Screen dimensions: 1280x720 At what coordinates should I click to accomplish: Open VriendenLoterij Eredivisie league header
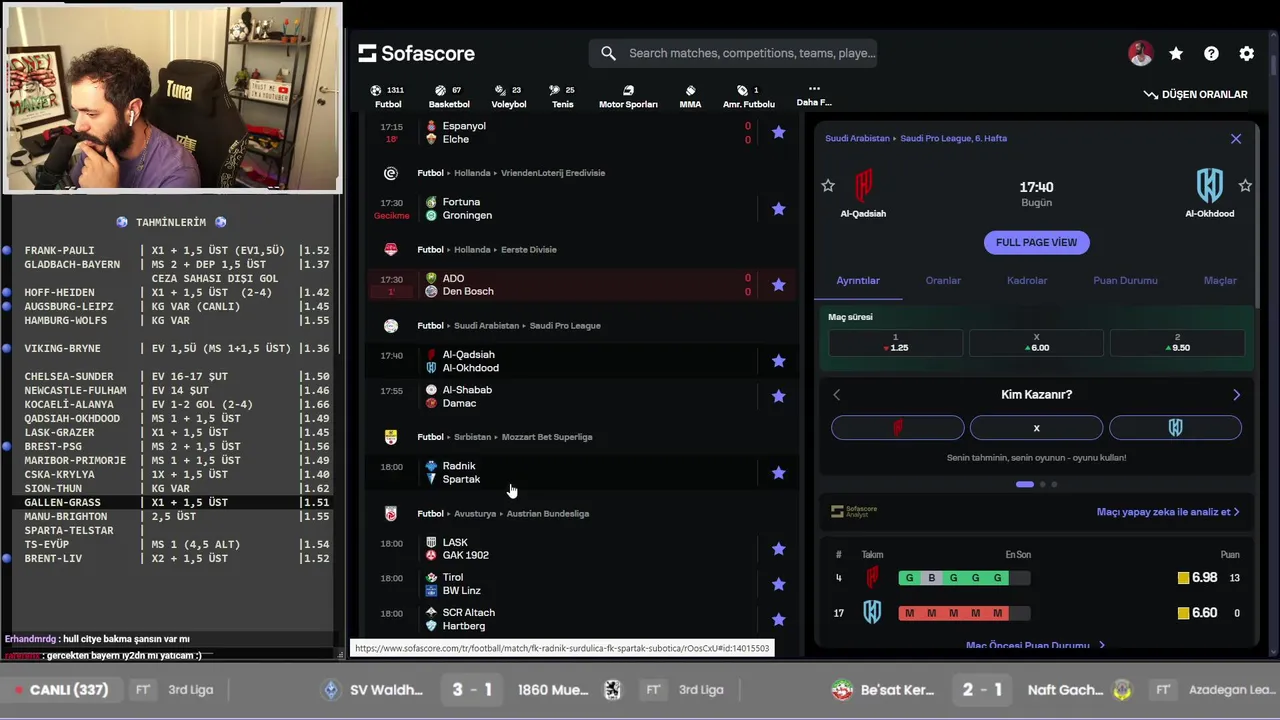click(552, 173)
